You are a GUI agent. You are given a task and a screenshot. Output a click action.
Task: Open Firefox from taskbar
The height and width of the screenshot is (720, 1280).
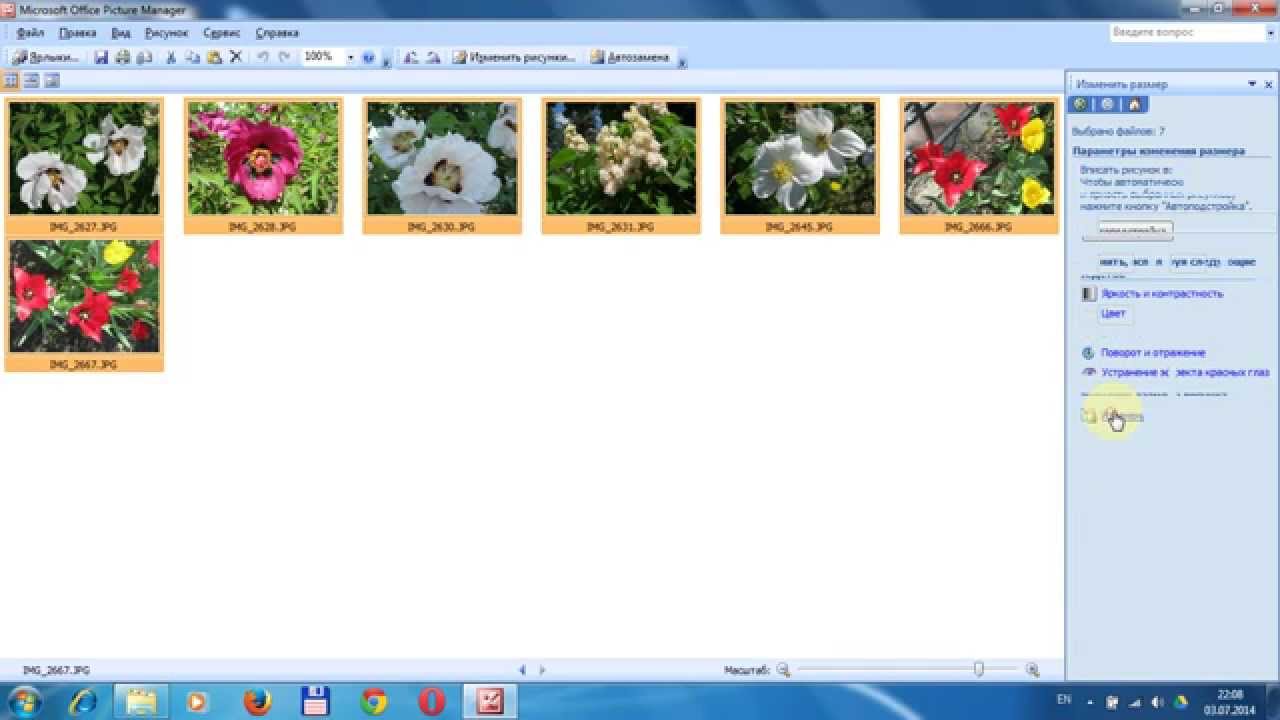257,702
